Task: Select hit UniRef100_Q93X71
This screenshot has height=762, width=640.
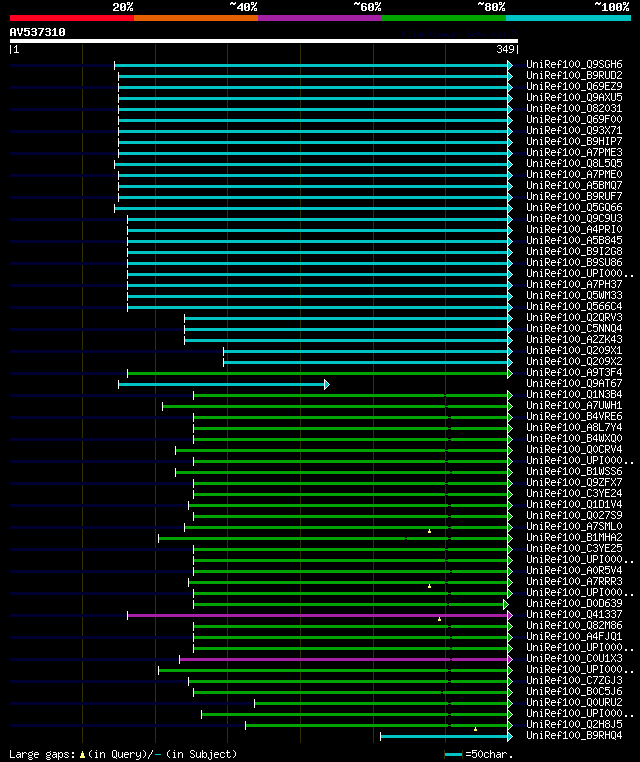Action: tap(574, 130)
